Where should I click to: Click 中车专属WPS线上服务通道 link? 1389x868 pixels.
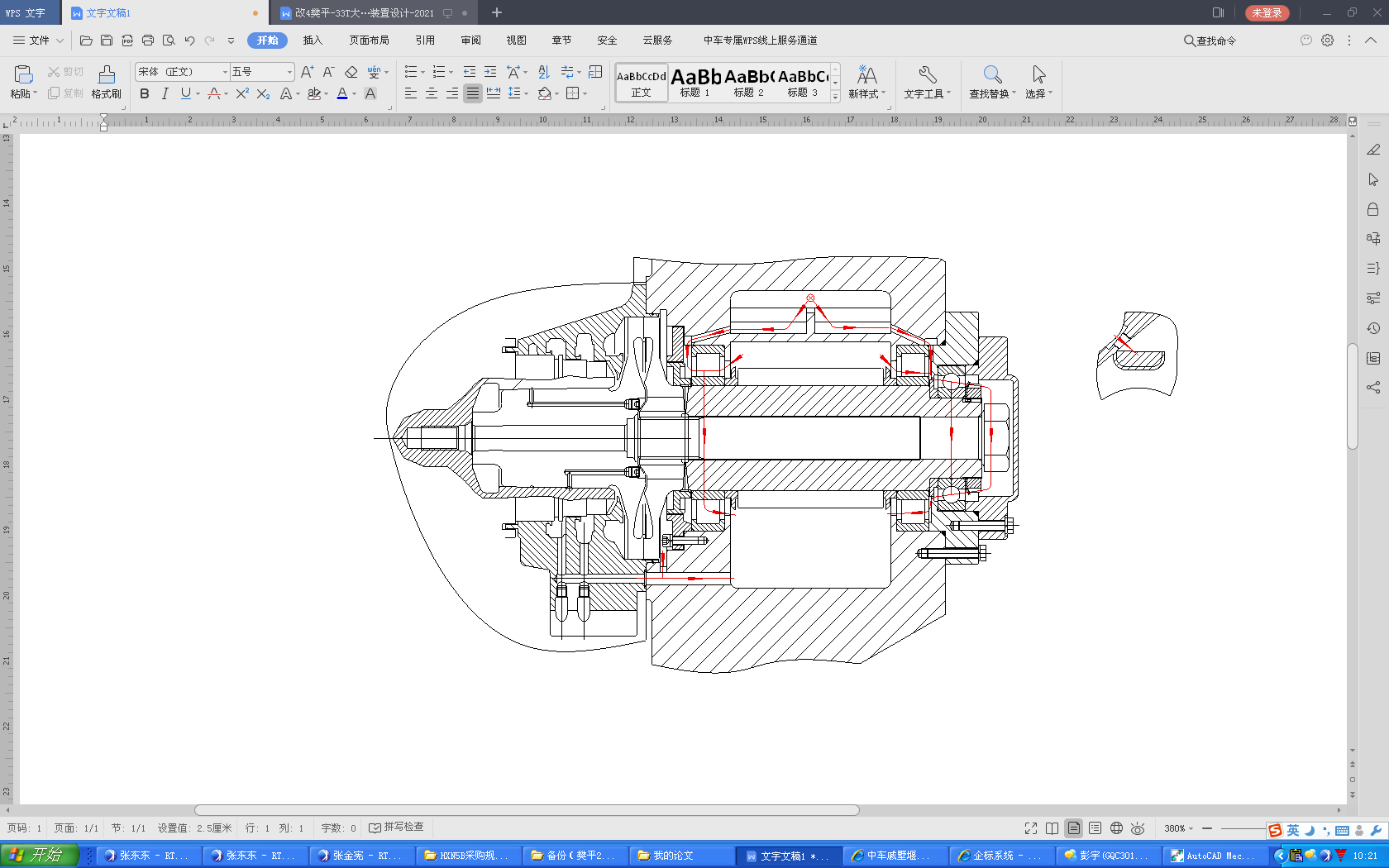click(760, 41)
